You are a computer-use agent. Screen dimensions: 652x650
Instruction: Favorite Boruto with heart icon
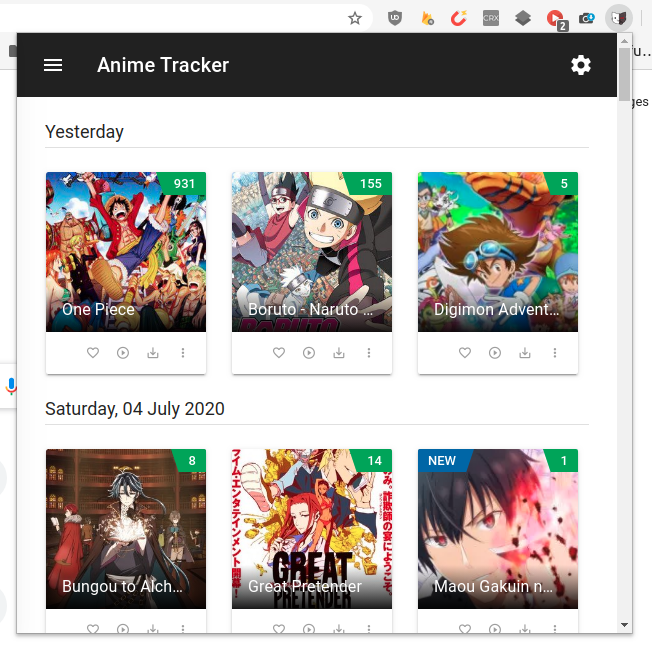pos(279,353)
